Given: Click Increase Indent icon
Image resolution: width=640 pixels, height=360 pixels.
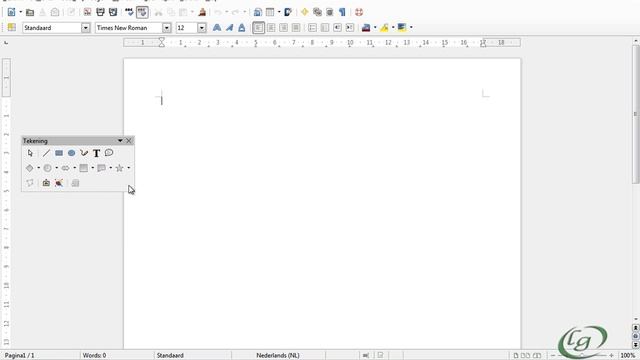Looking at the screenshot, I should coord(350,28).
